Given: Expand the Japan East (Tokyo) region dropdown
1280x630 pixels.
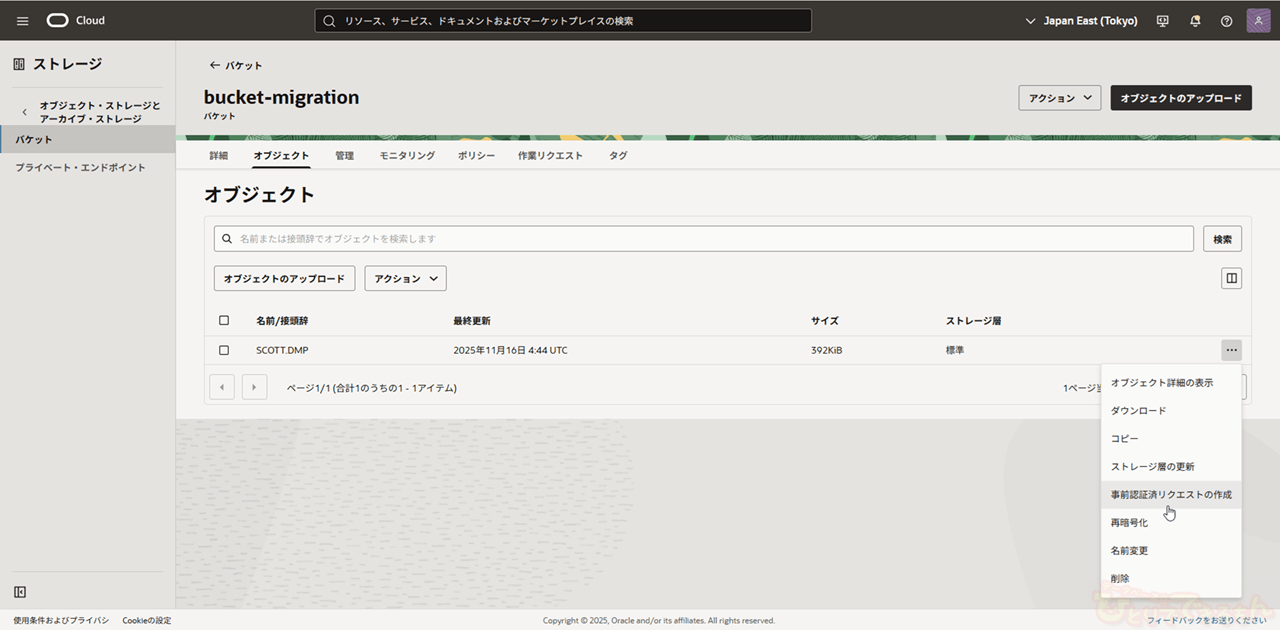Looking at the screenshot, I should 1082,21.
